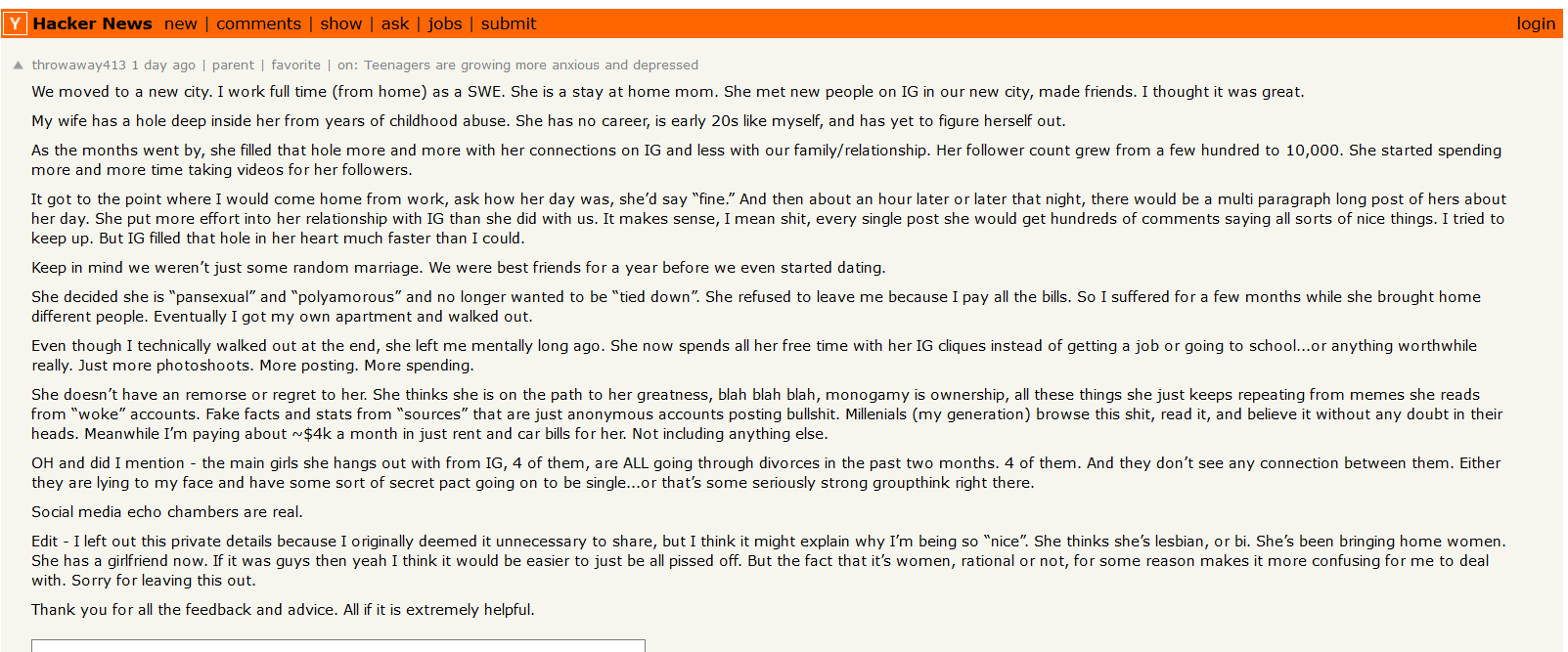Image resolution: width=1568 pixels, height=652 pixels.
Task: Favorite this comment
Action: pyautogui.click(x=295, y=65)
